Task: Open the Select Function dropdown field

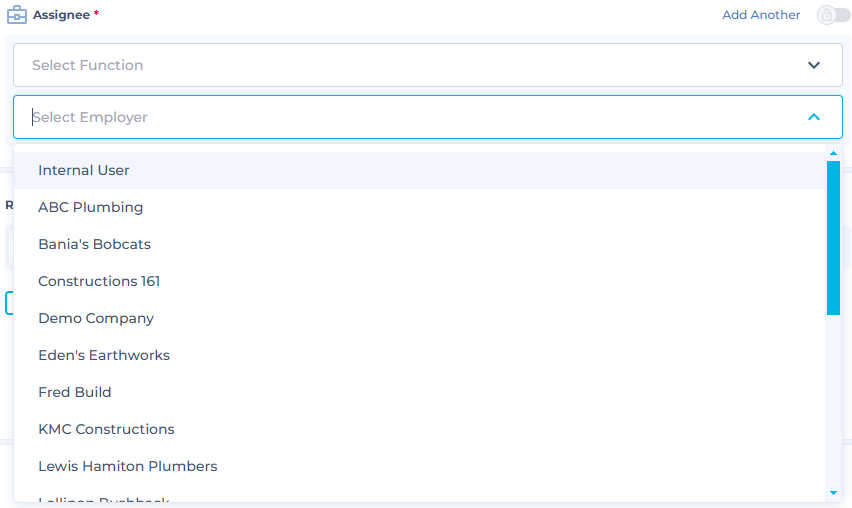Action: (400, 65)
